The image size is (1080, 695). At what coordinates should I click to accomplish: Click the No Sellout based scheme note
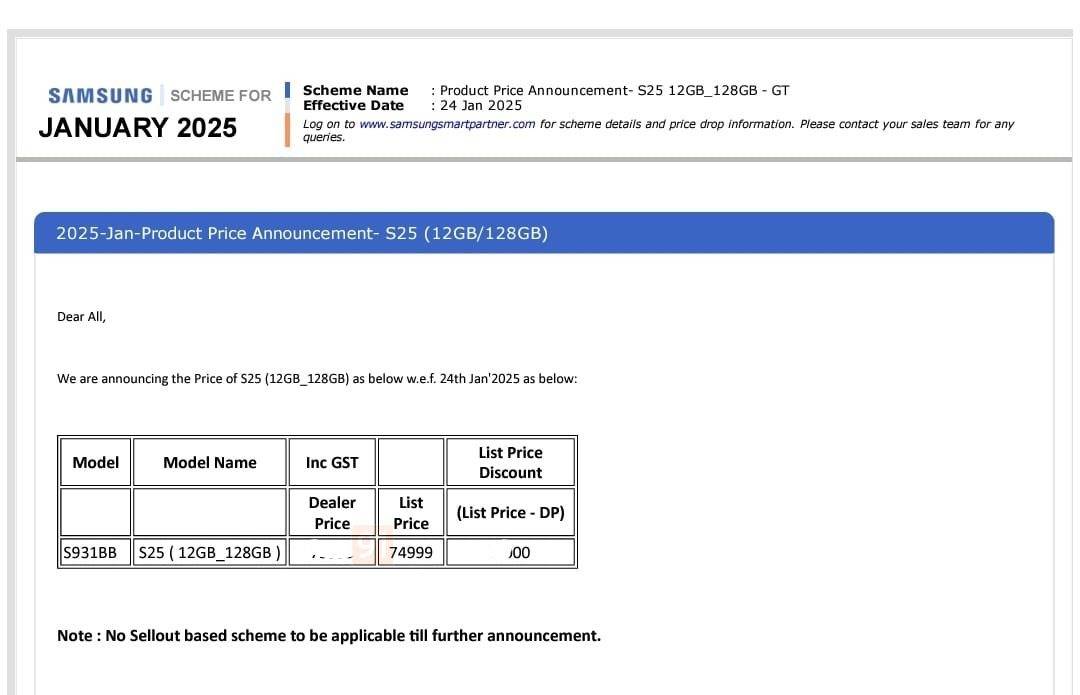[x=329, y=635]
